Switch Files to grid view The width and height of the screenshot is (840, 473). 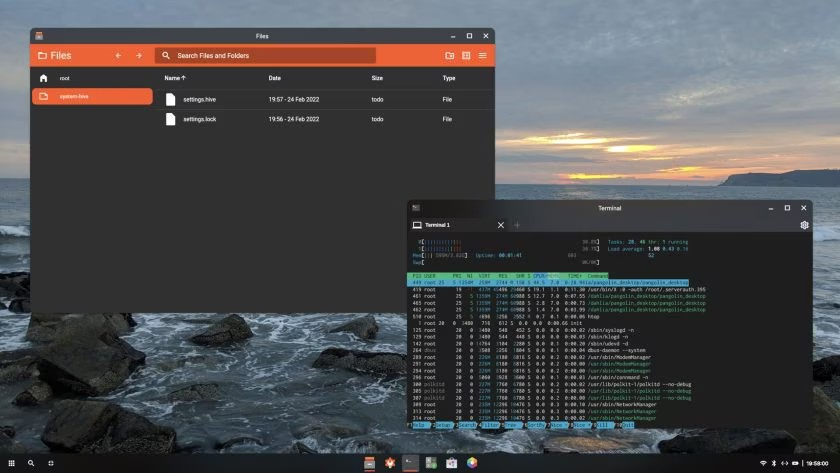pyautogui.click(x=466, y=56)
